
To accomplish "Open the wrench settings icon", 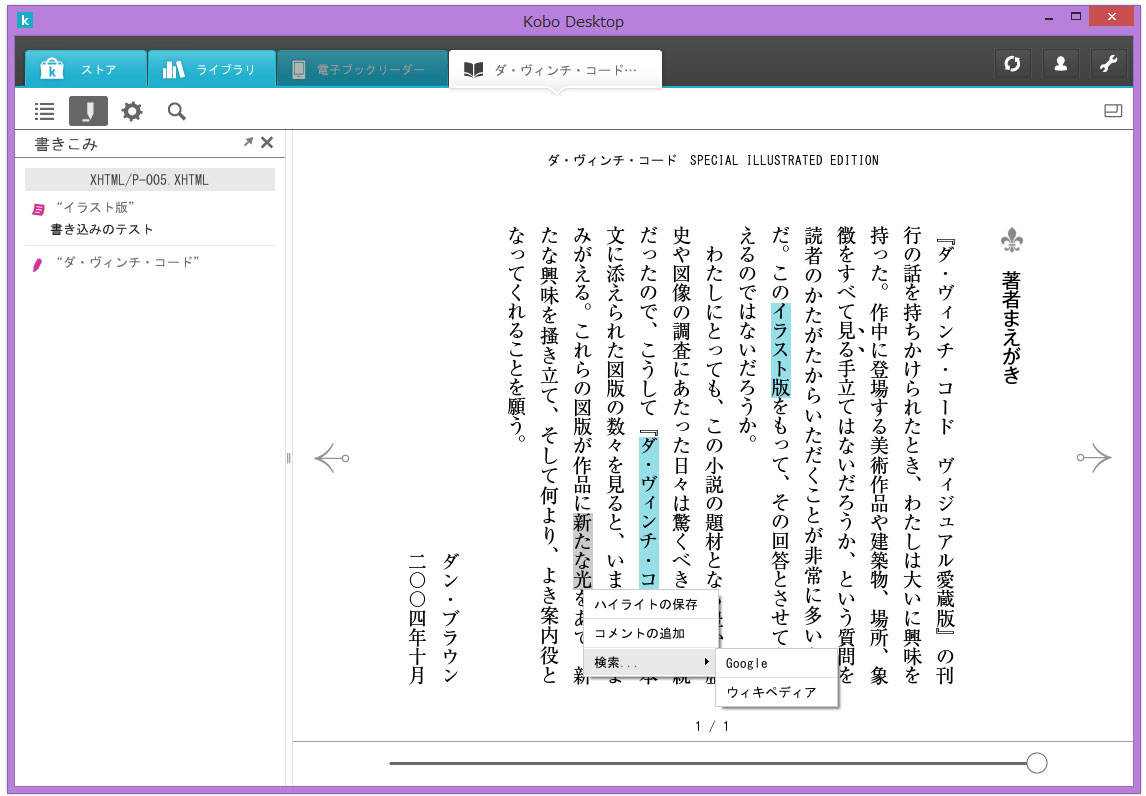I will (1109, 64).
